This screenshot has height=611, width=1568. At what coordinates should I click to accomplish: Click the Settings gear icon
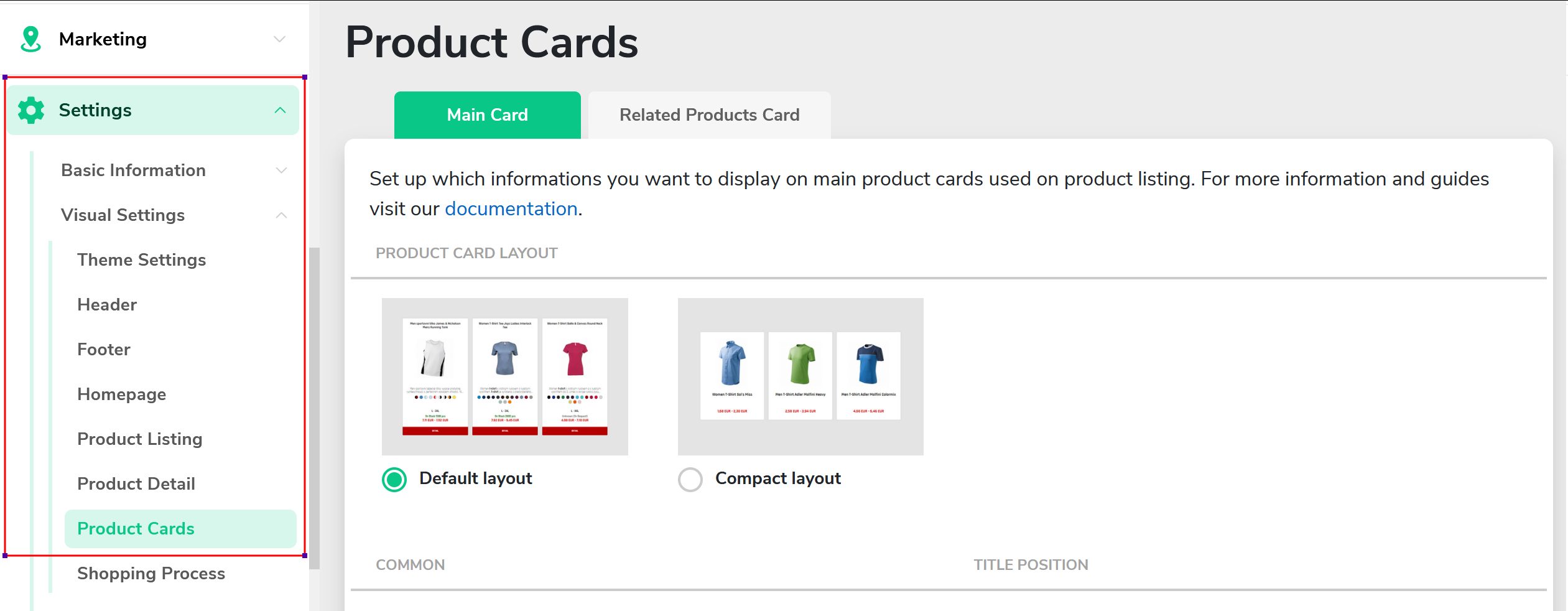(31, 110)
